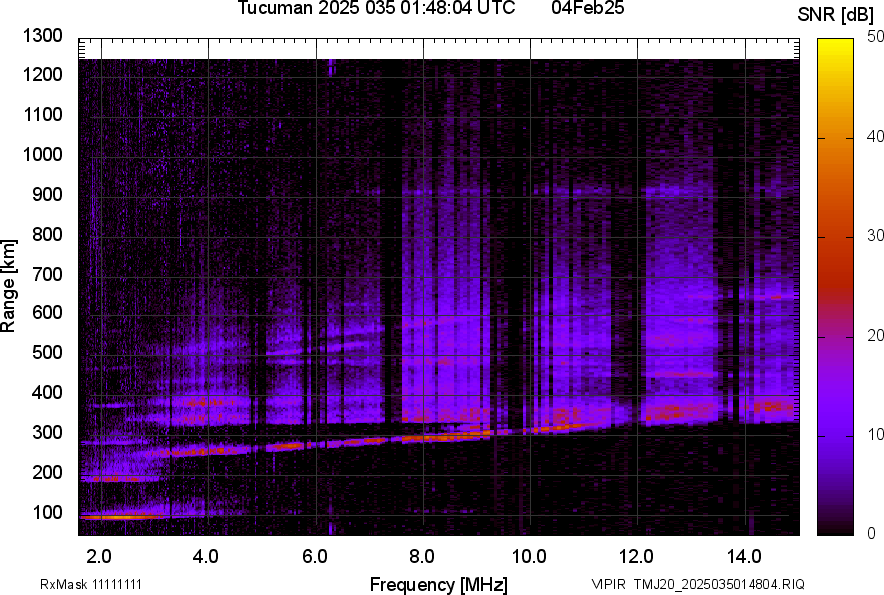884x595 pixels.
Task: Click the bright orange echo at 100 km
Action: pyautogui.click(x=120, y=516)
